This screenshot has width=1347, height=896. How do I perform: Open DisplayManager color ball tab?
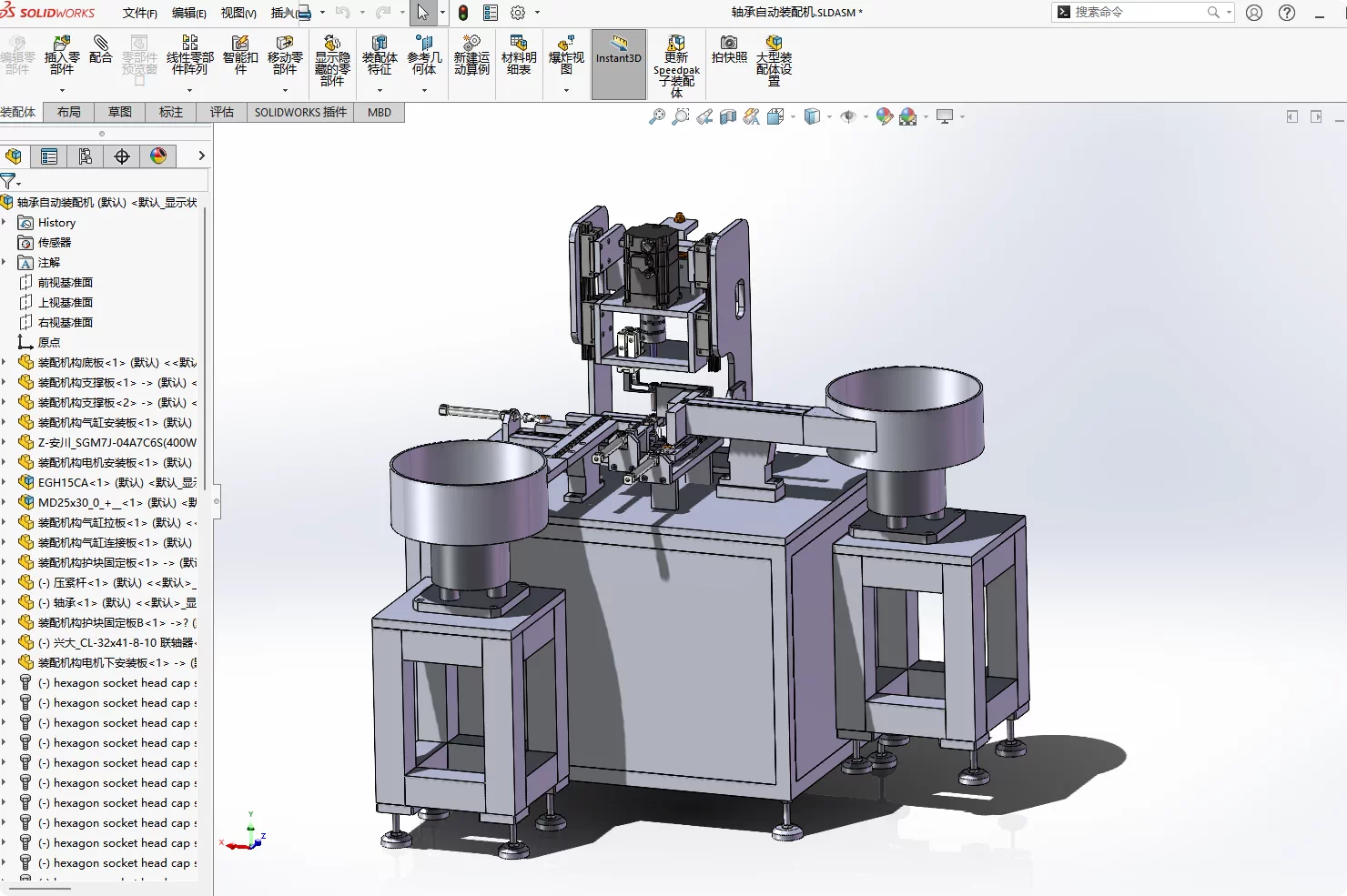158,156
